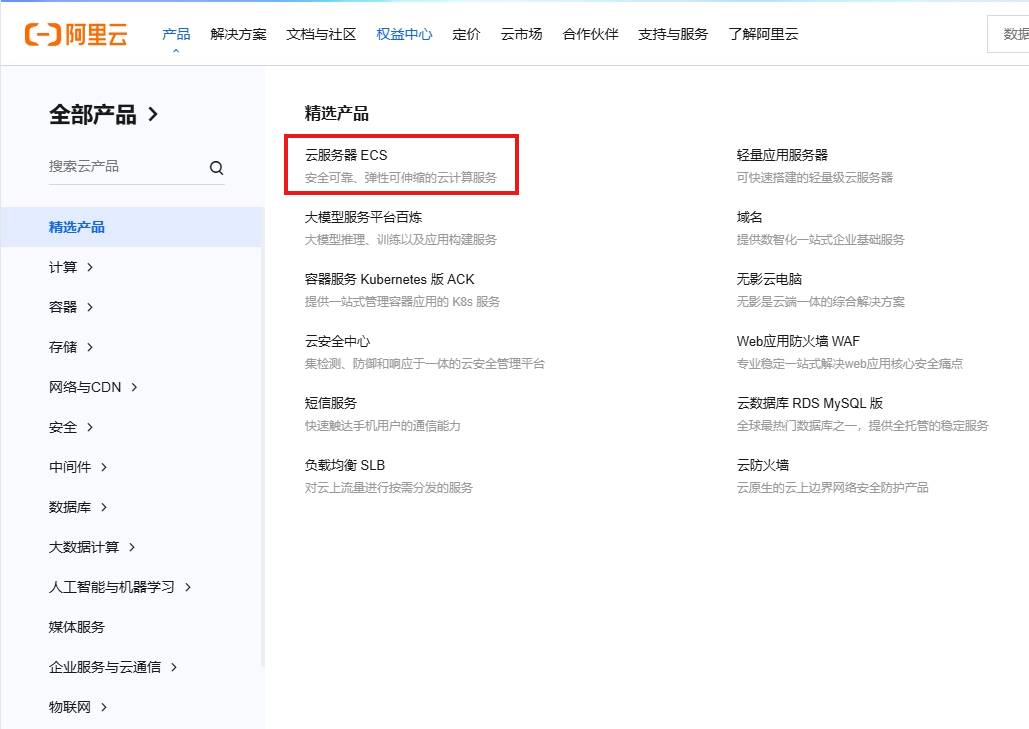1029x729 pixels.
Task: Open 云服务器 ECS product
Action: [346, 155]
